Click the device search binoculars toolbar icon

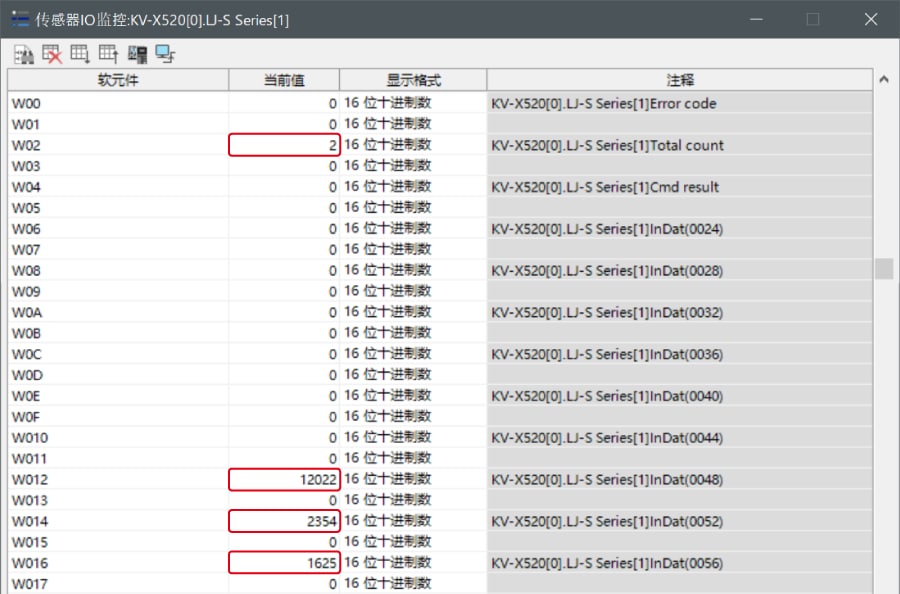tap(22, 54)
